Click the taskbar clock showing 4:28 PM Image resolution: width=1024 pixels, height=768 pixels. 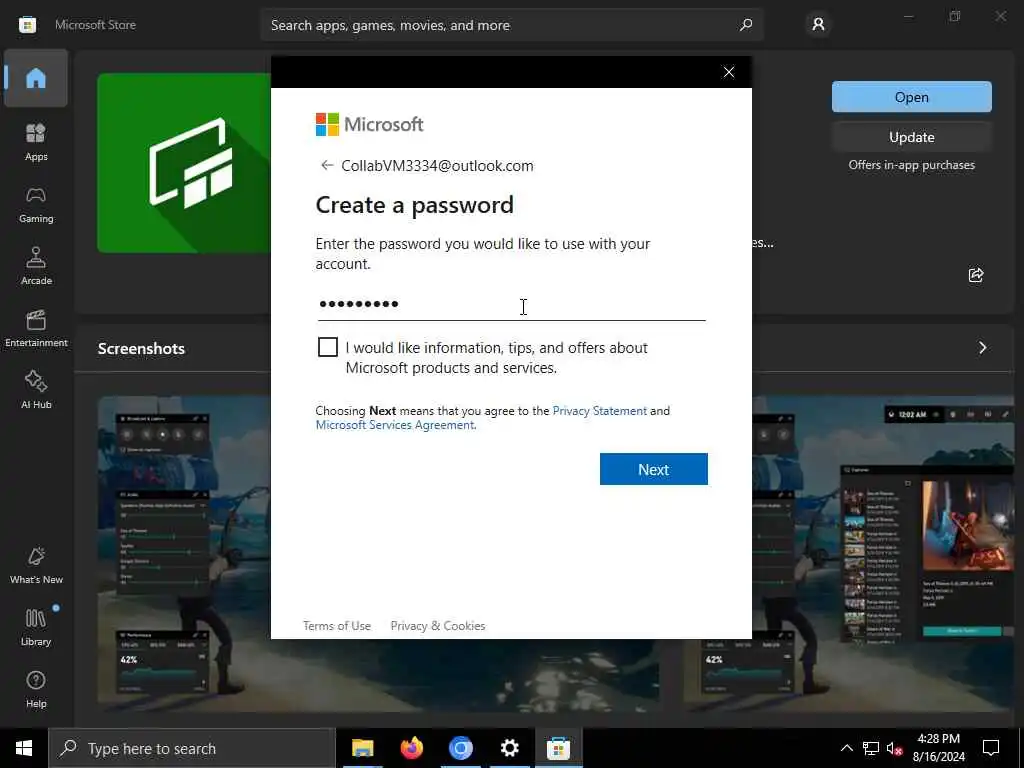pyautogui.click(x=938, y=748)
